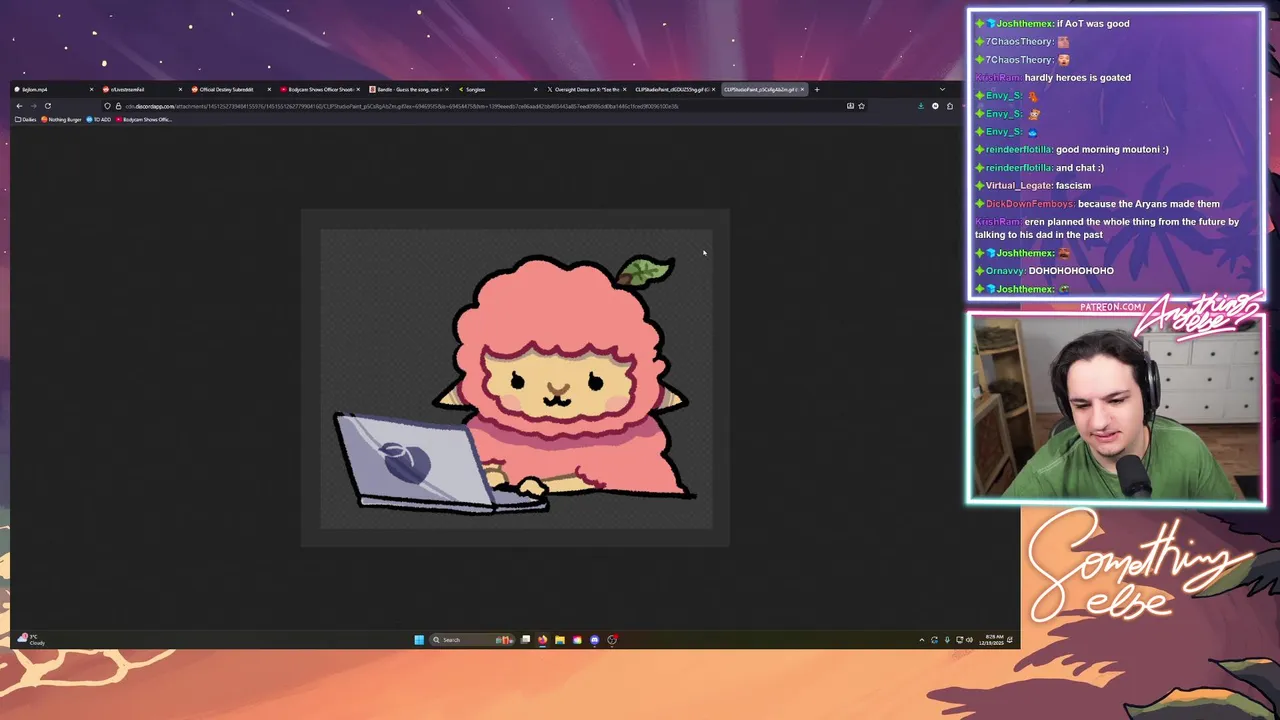
Task: Open the browser extensions menu
Action: tap(950, 106)
